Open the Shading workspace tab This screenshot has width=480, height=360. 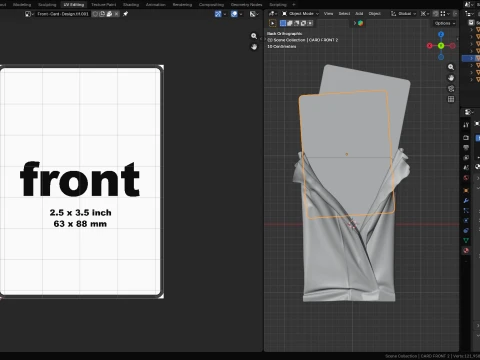(131, 5)
